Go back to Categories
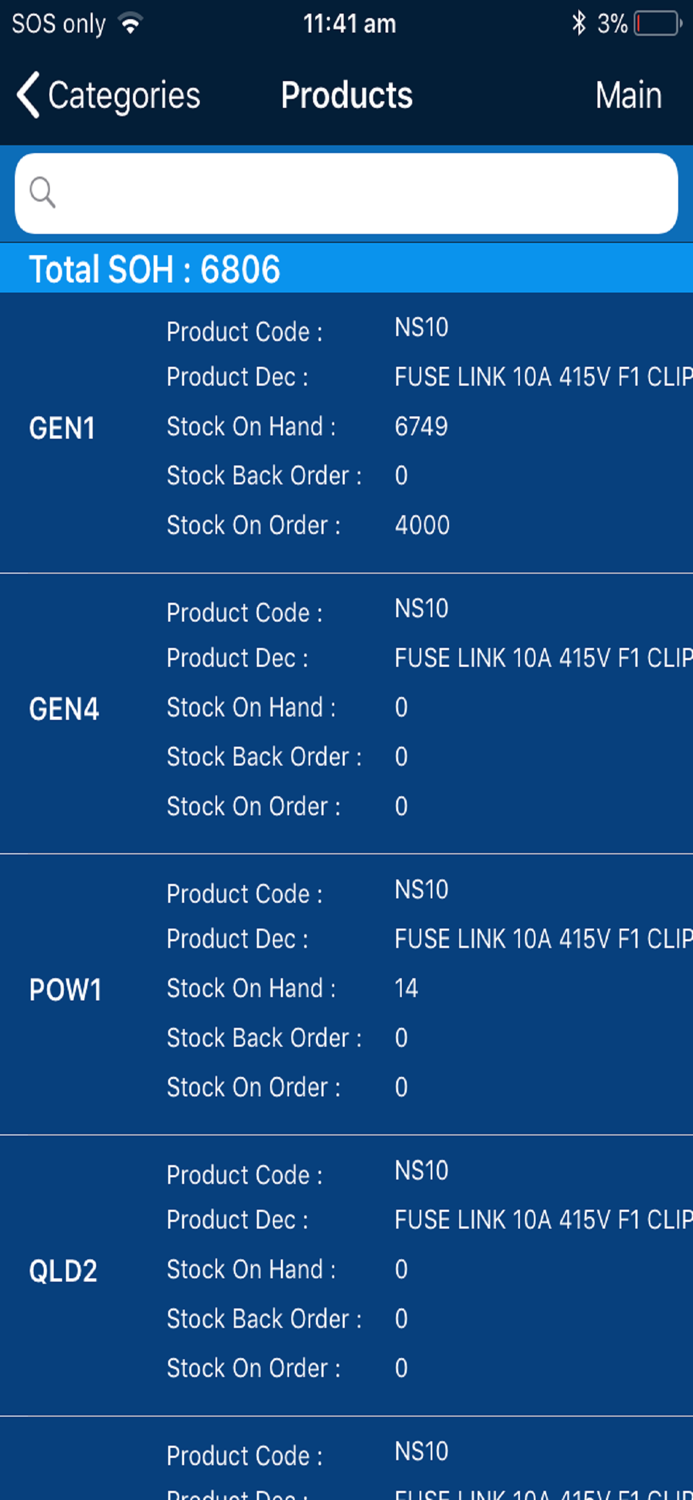Screen dimensions: 693x1500 point(120,95)
